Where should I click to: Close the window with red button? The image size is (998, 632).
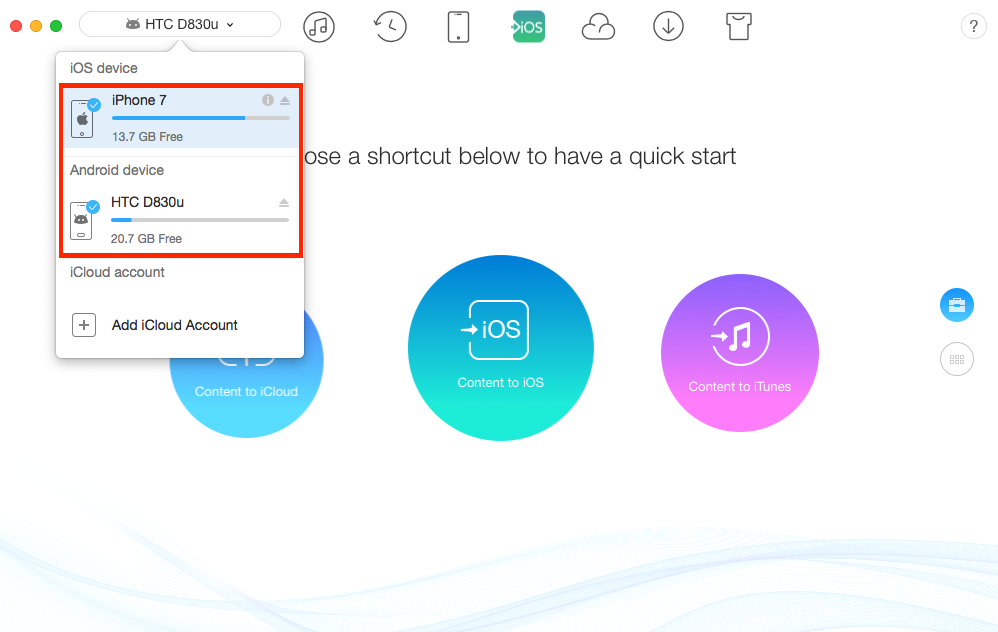17,25
